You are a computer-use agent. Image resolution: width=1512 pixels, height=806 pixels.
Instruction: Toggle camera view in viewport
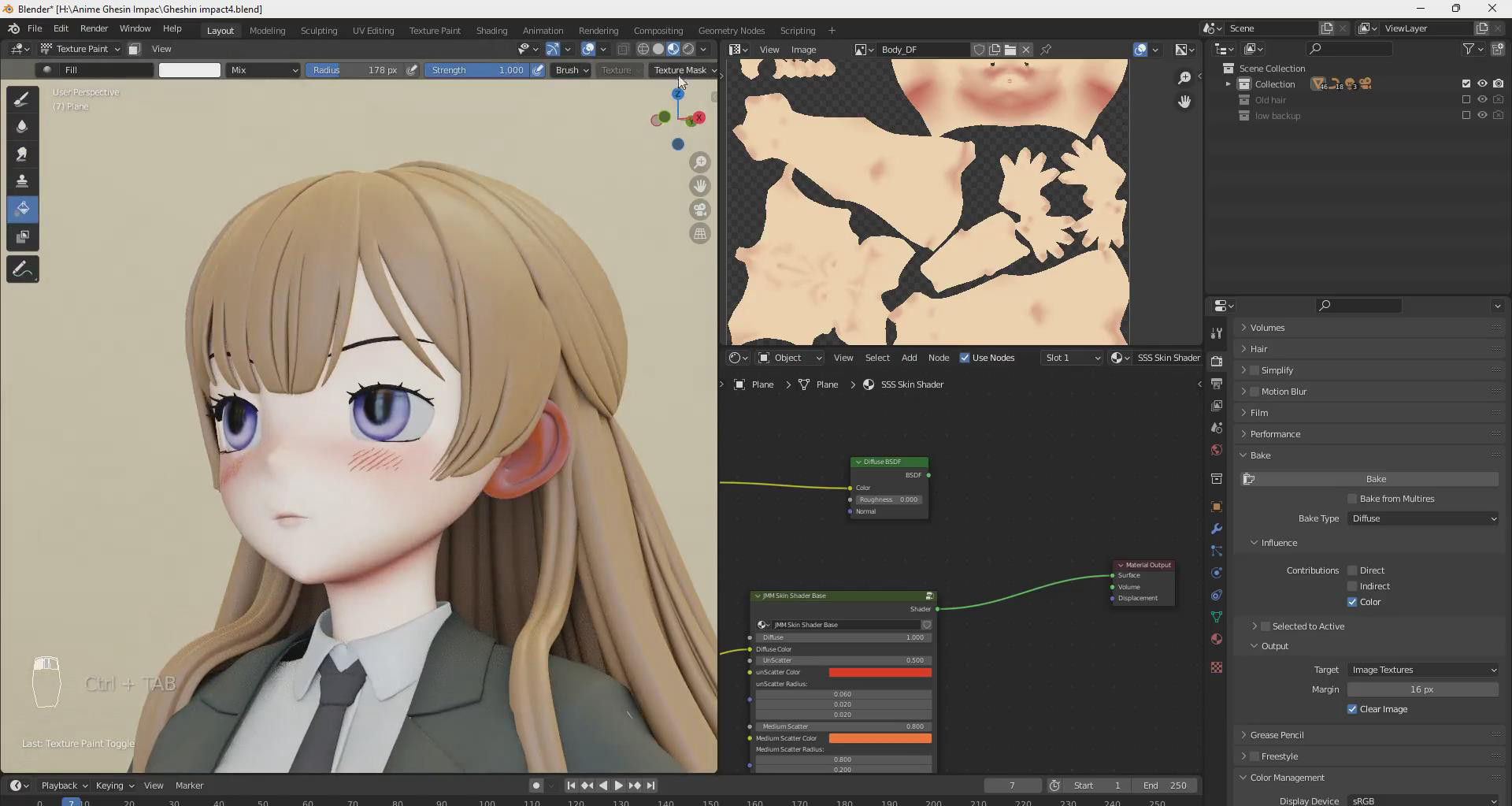(700, 210)
